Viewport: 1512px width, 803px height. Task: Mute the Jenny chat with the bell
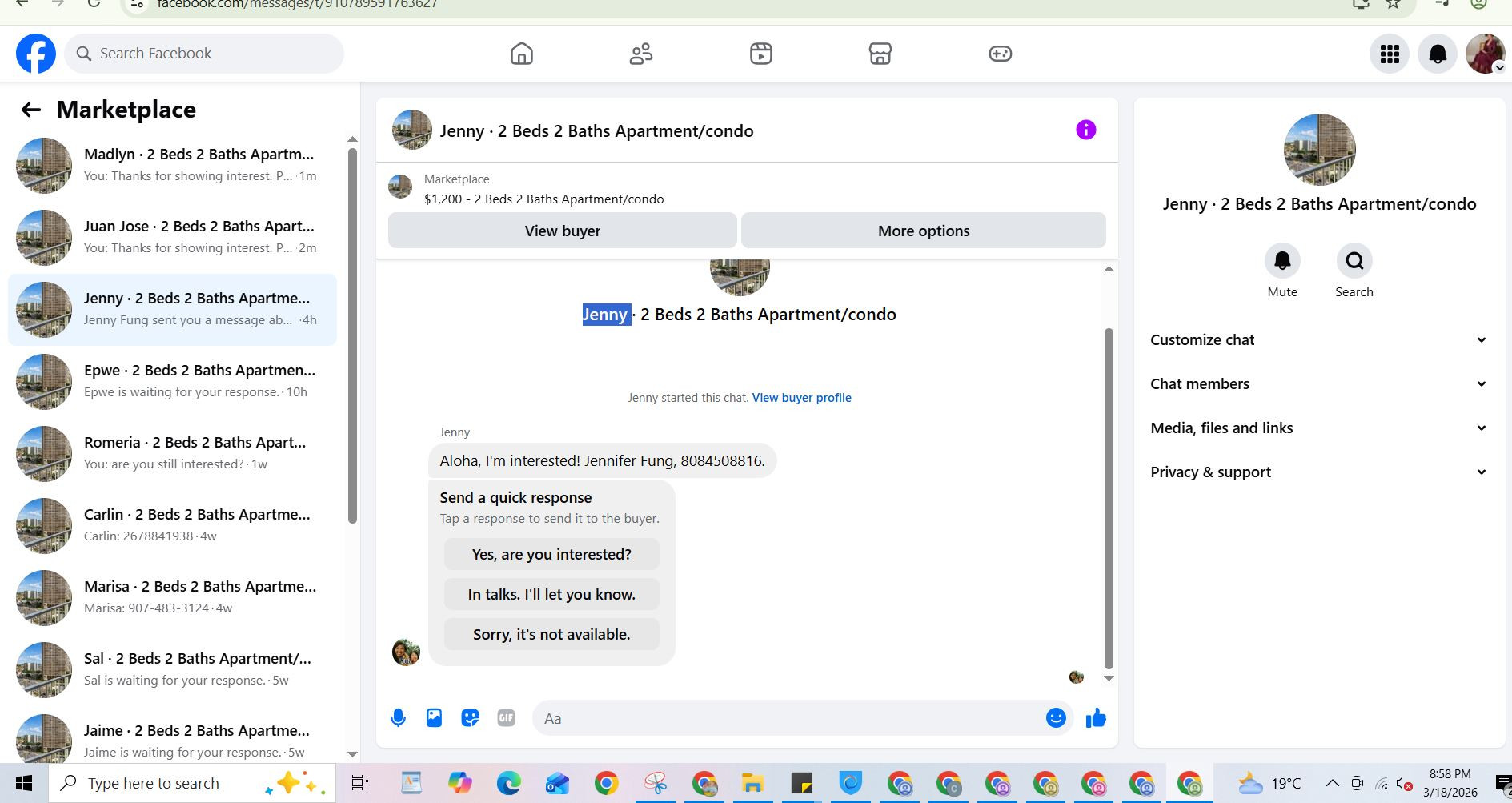coord(1282,261)
